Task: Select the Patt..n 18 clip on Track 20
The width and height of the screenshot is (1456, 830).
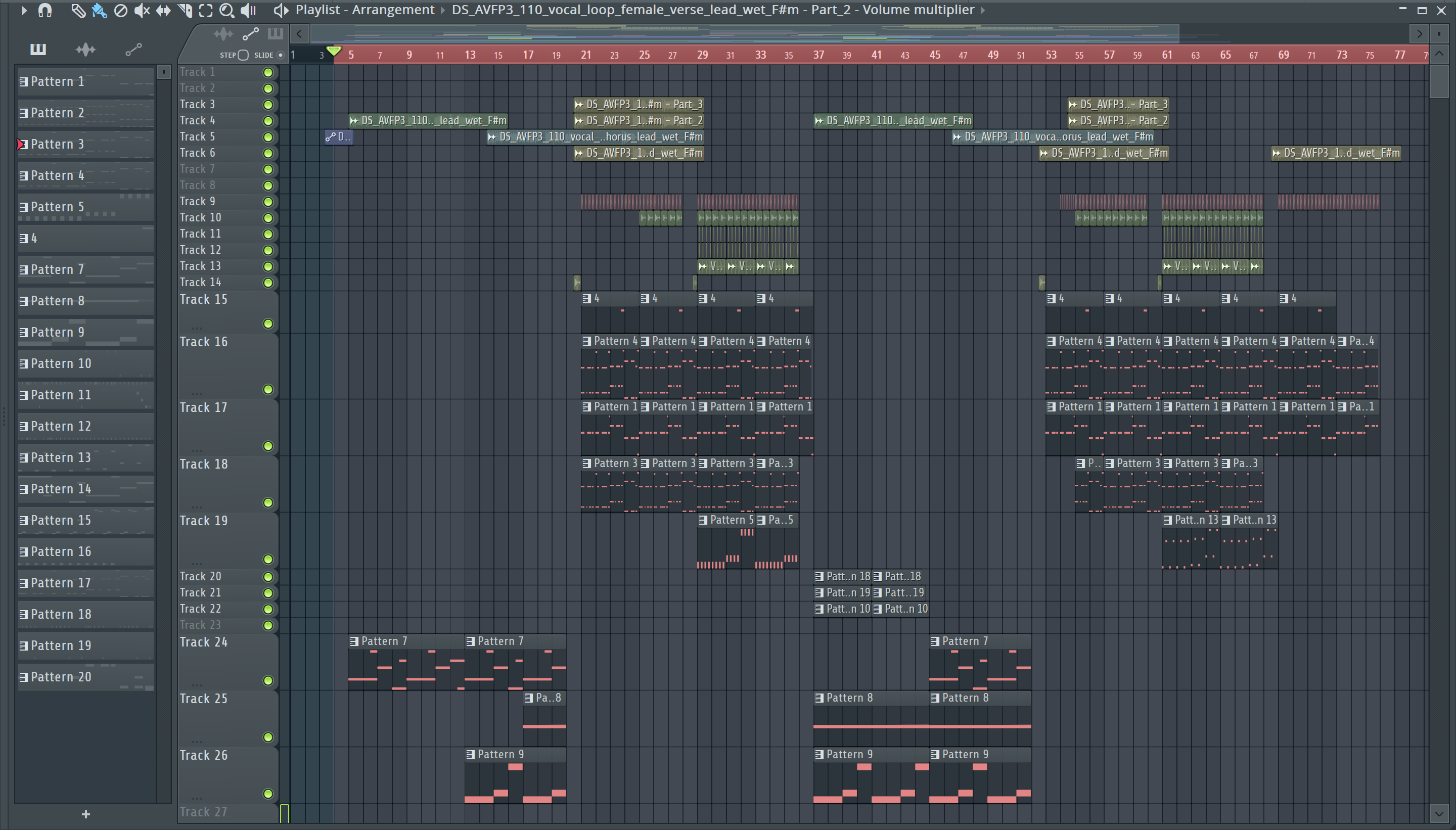Action: pos(843,577)
